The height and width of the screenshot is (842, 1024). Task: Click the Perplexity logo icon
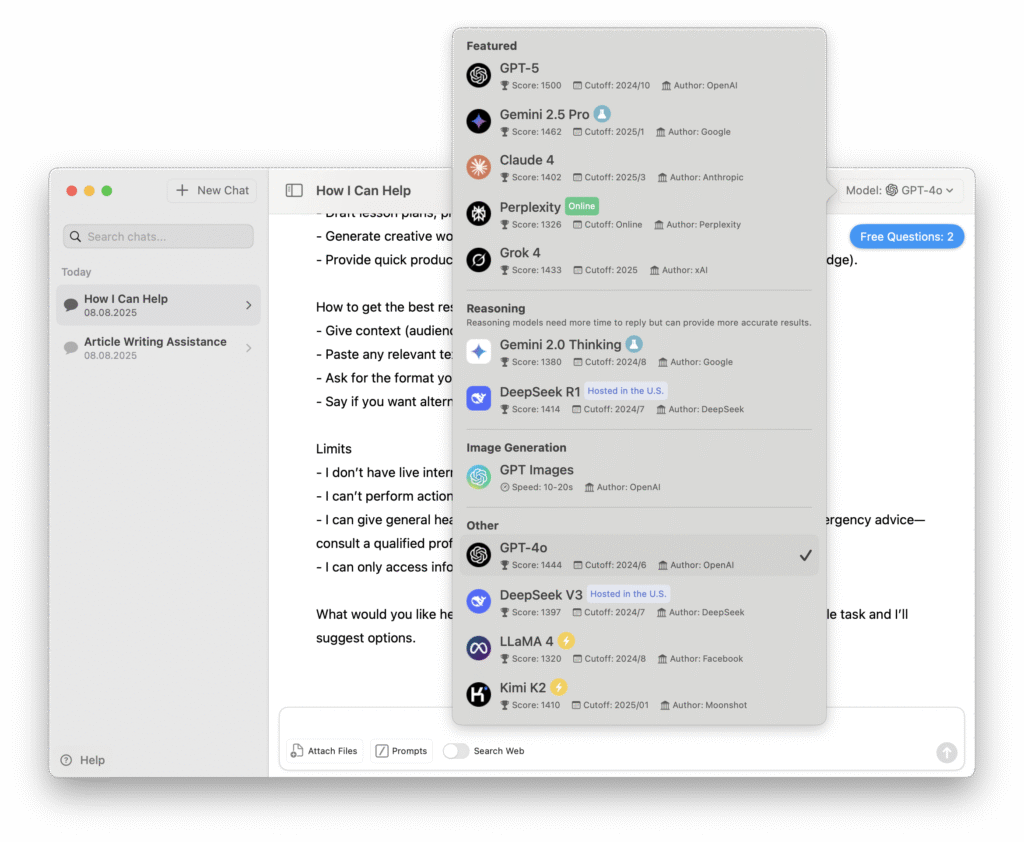pos(478,214)
